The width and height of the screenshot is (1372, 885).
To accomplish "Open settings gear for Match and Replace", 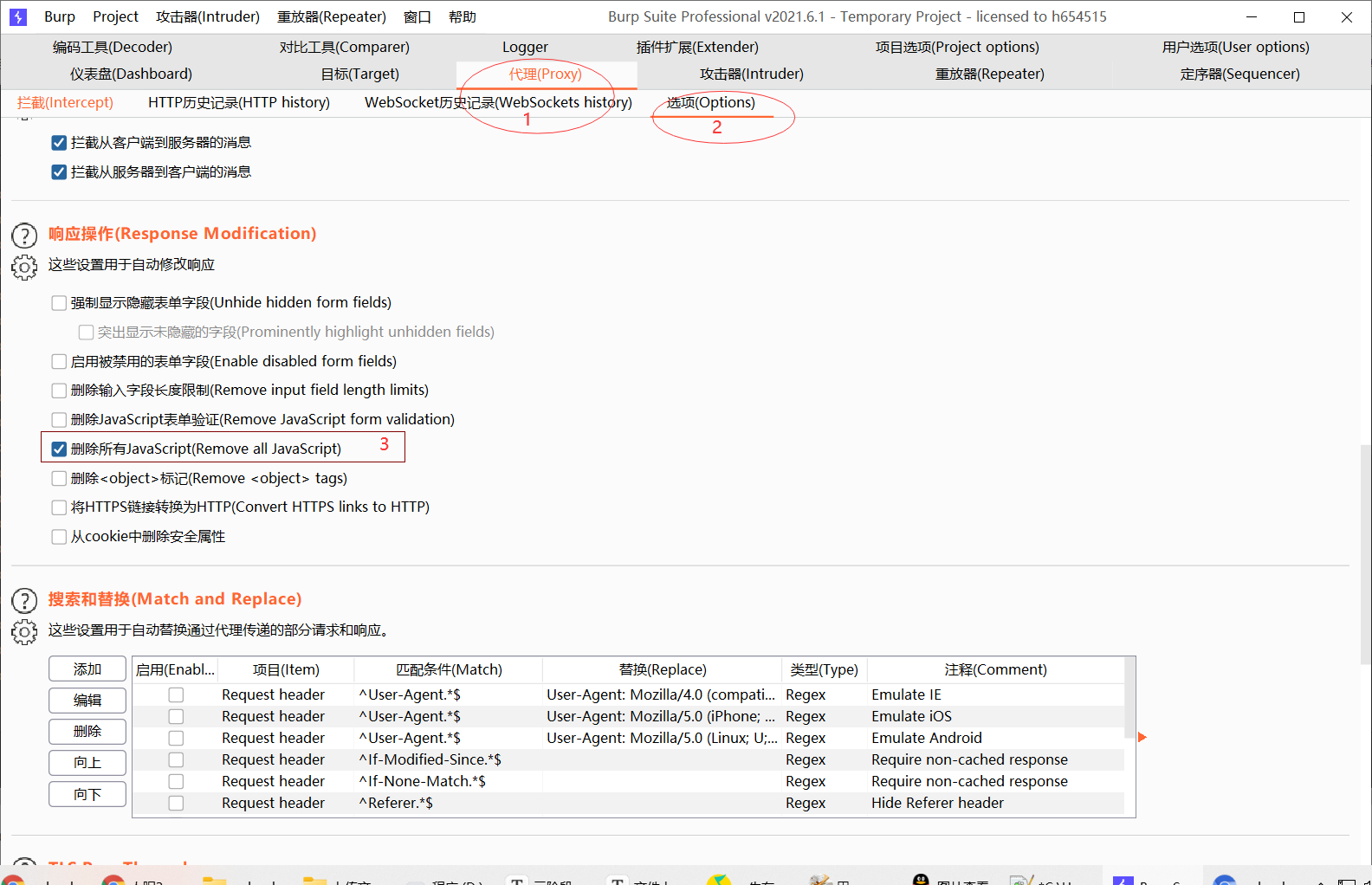I will (24, 632).
